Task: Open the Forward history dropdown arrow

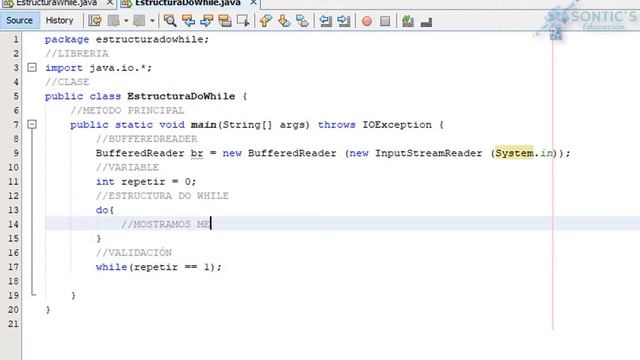Action: [x=152, y=20]
